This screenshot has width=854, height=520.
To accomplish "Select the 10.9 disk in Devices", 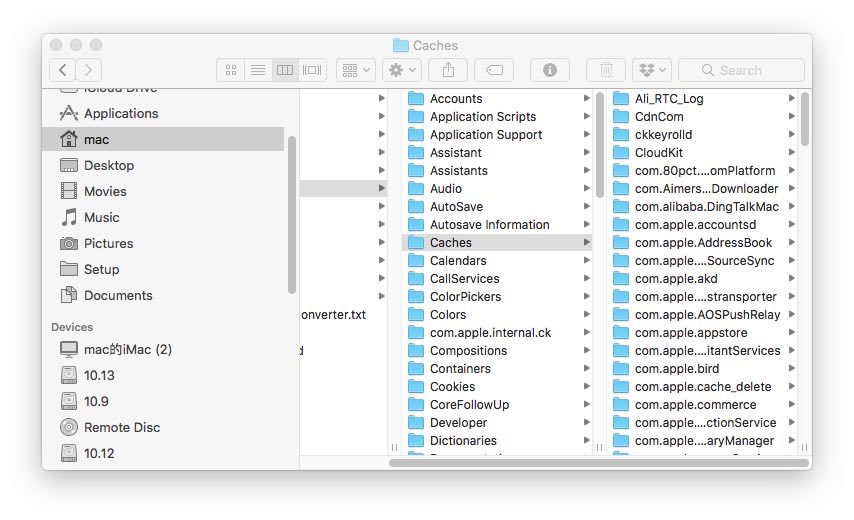I will pyautogui.click(x=163, y=401).
